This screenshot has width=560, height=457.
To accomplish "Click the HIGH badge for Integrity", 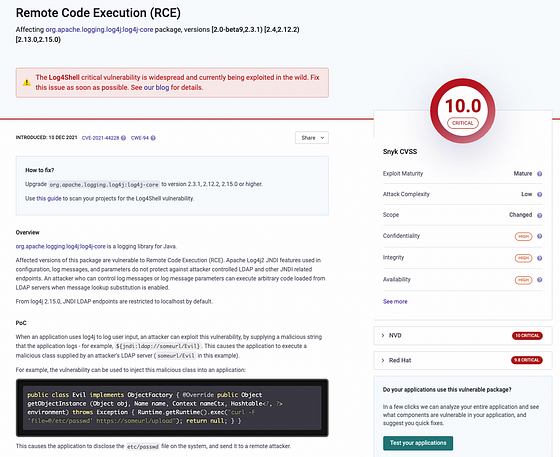I will (x=524, y=258).
